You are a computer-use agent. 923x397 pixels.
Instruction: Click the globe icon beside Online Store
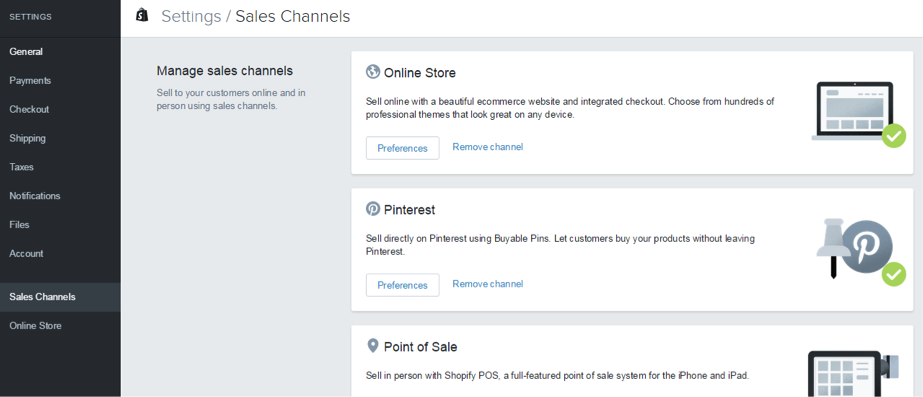[x=373, y=72]
